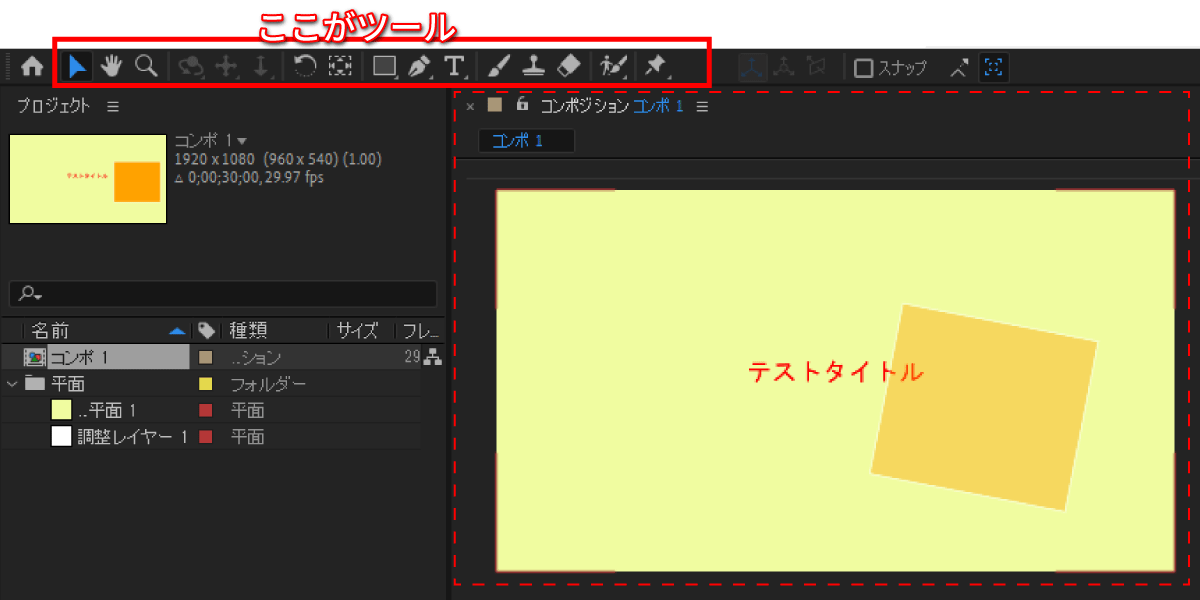Switch to World Axis mode icon
This screenshot has width=1200, height=600.
(x=785, y=67)
